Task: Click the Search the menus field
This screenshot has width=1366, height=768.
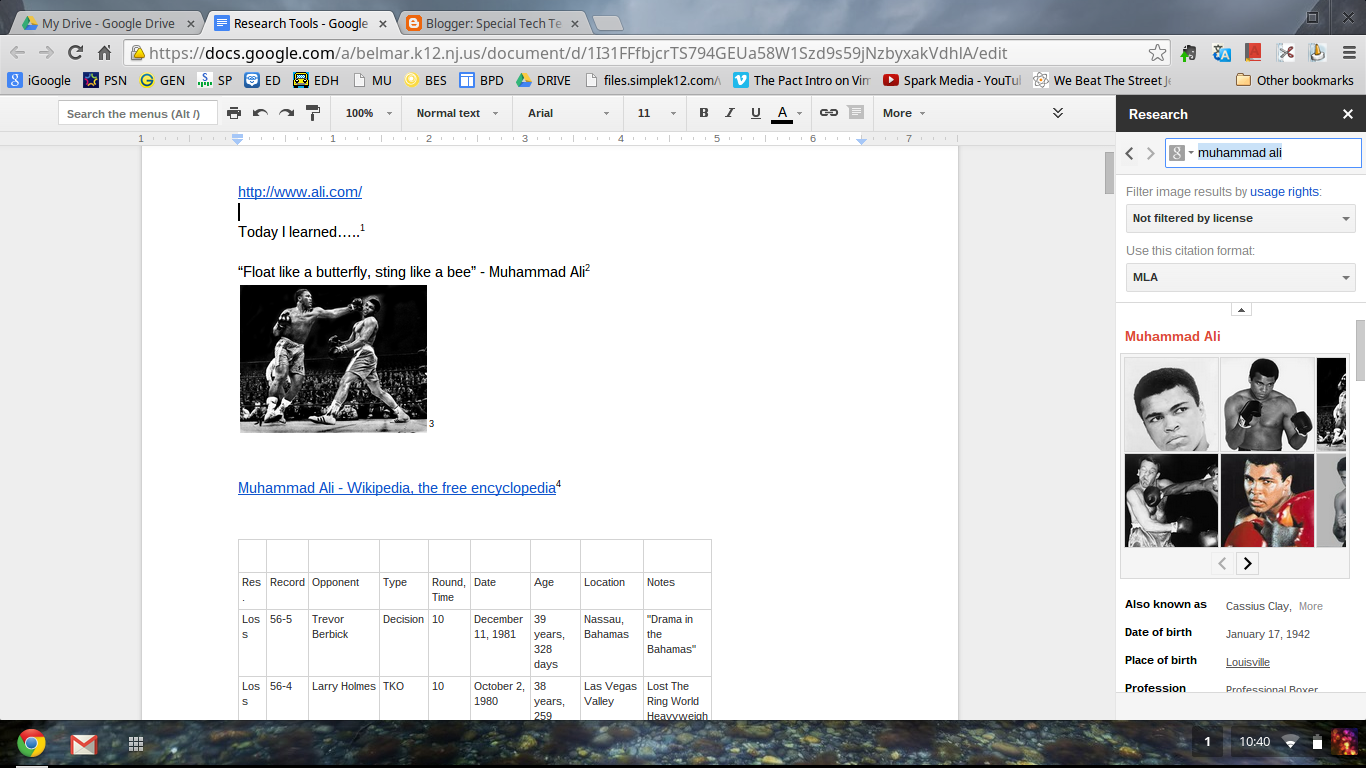Action: [x=137, y=114]
